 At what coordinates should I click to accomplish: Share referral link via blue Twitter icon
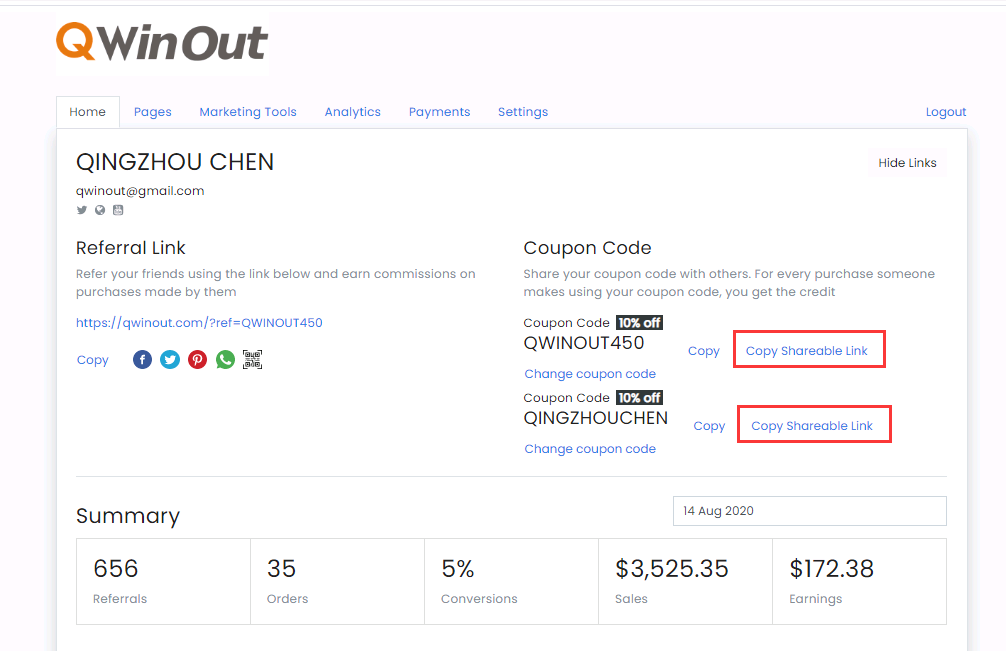pos(170,360)
